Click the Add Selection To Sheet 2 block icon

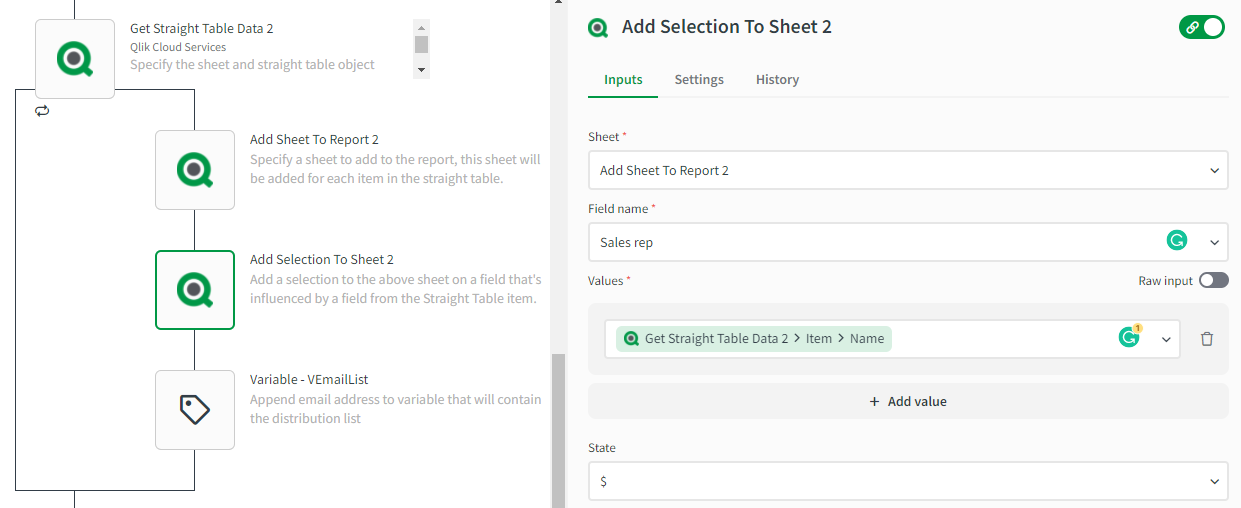point(195,289)
